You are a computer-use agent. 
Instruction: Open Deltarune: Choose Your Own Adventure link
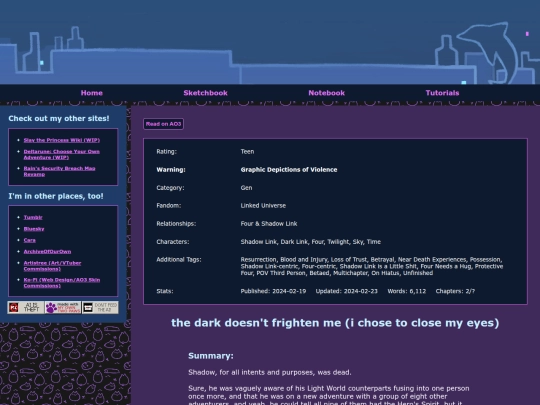coord(61,154)
